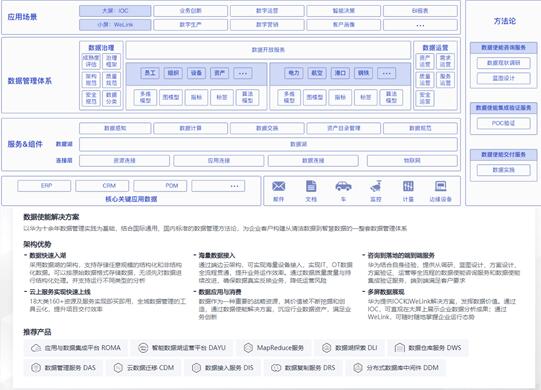
Task: Click the 设备 tag
Action: click(x=196, y=73)
